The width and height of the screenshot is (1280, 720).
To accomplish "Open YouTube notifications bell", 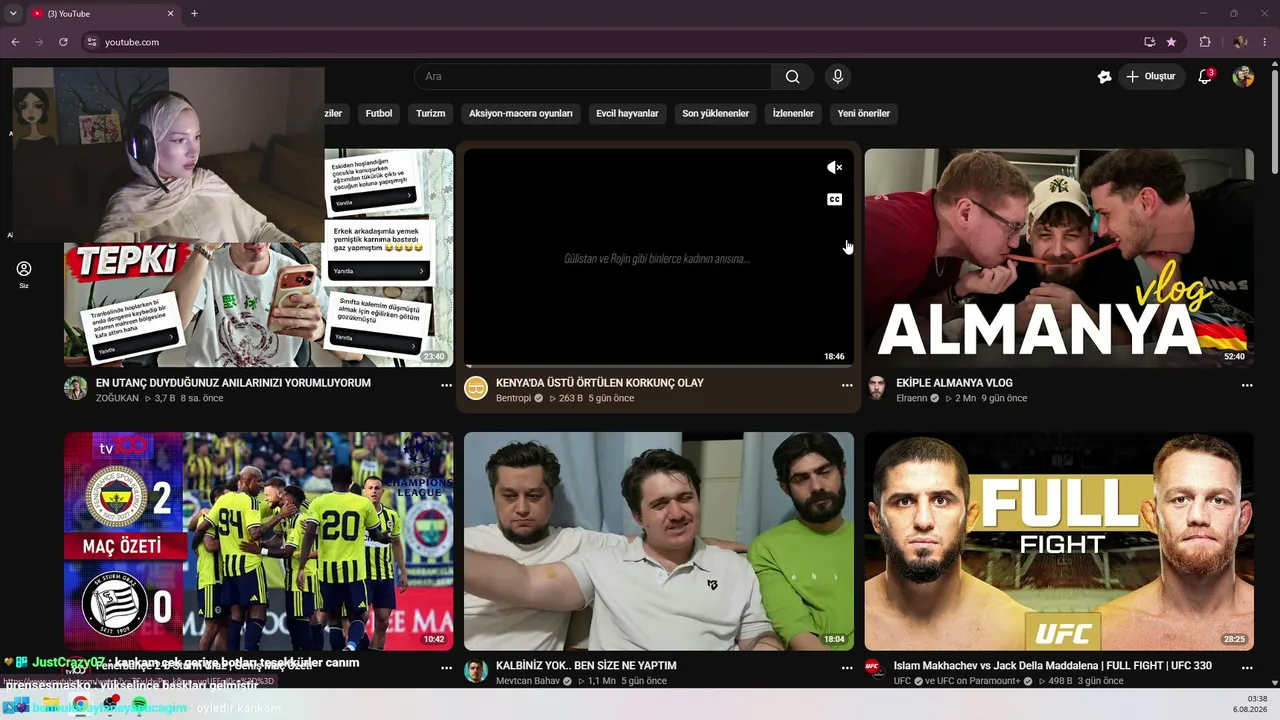I will [1205, 77].
